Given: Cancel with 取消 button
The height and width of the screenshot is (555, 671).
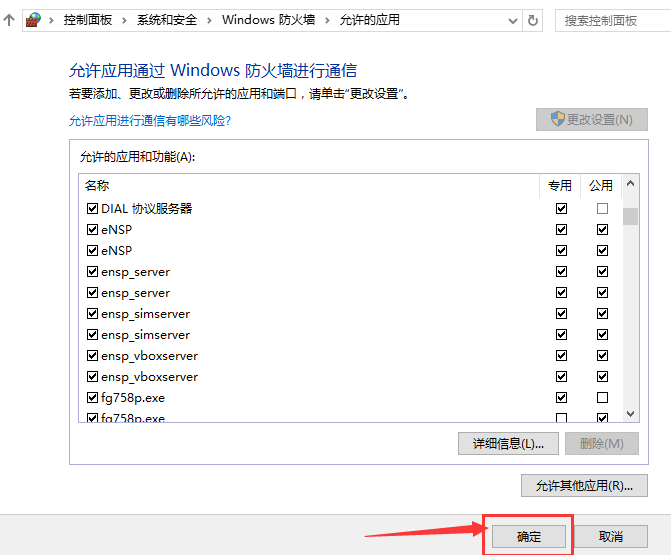Looking at the screenshot, I should 611,536.
